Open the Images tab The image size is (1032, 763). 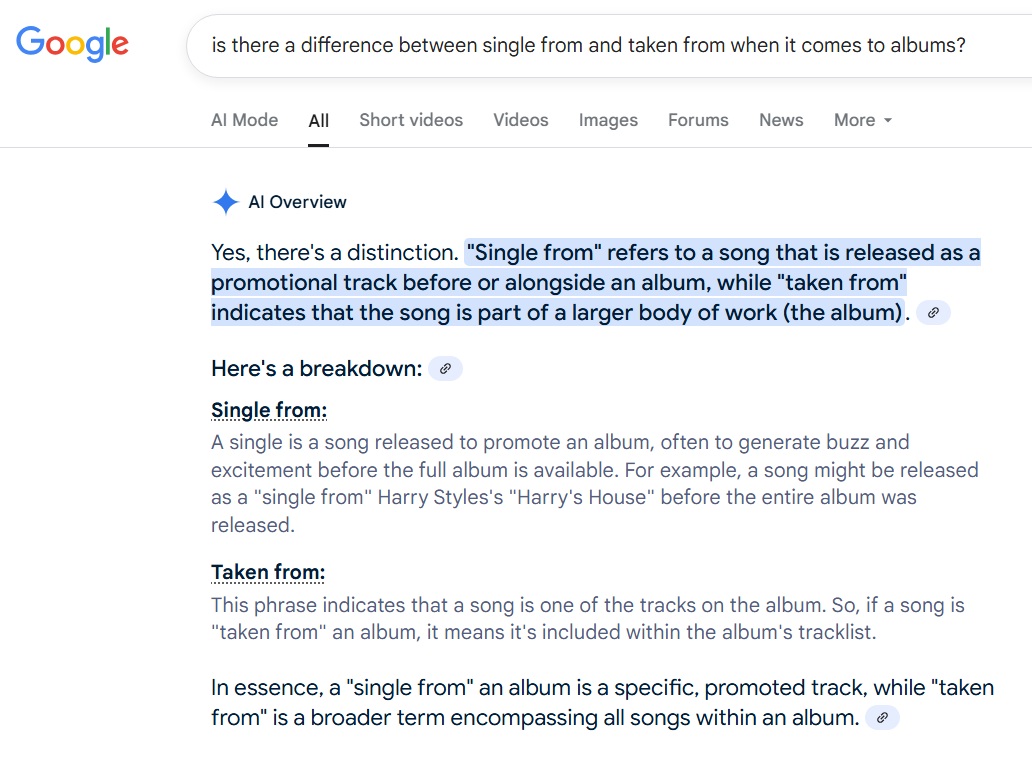point(608,120)
